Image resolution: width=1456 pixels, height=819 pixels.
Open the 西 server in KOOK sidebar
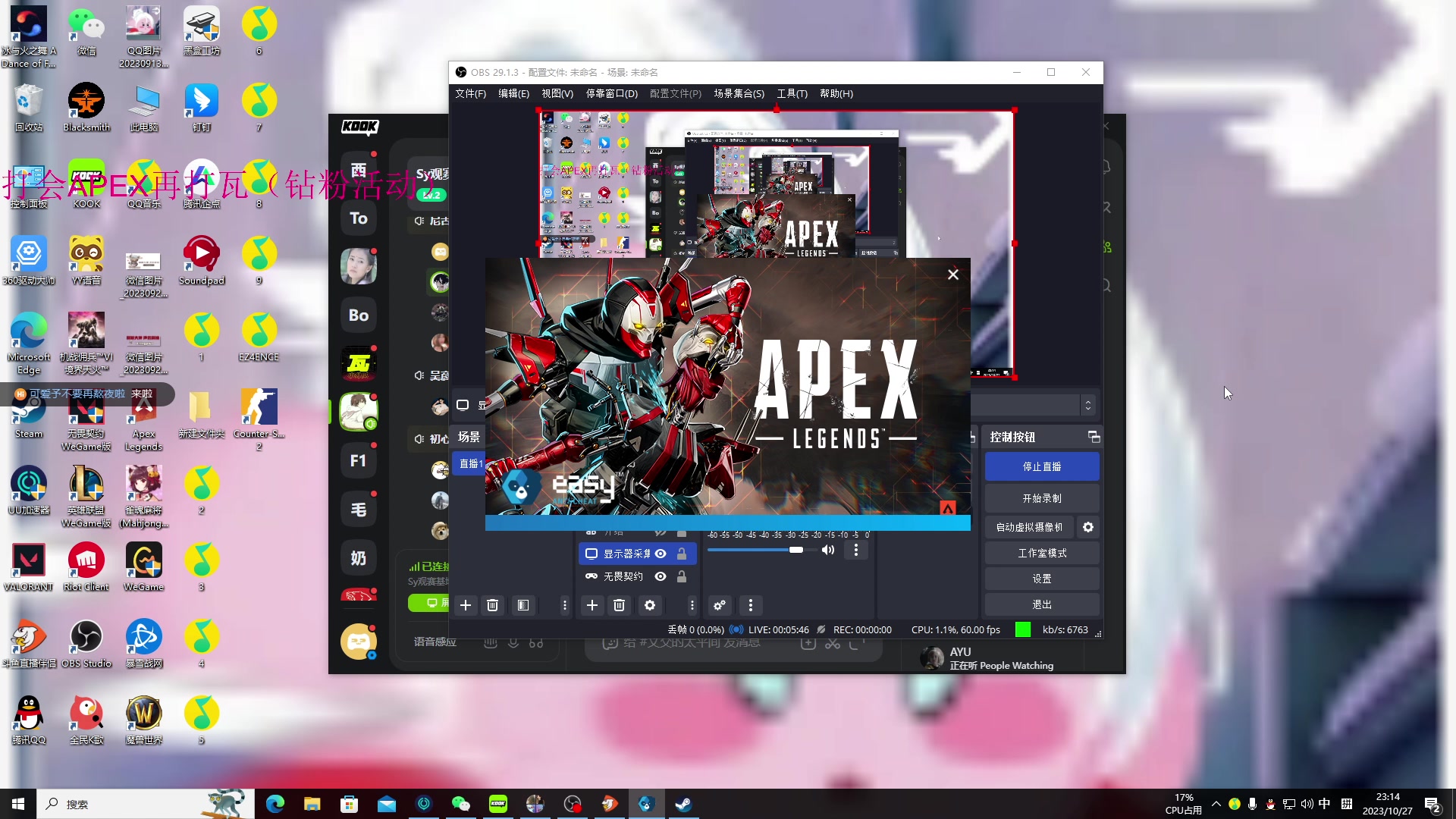359,170
